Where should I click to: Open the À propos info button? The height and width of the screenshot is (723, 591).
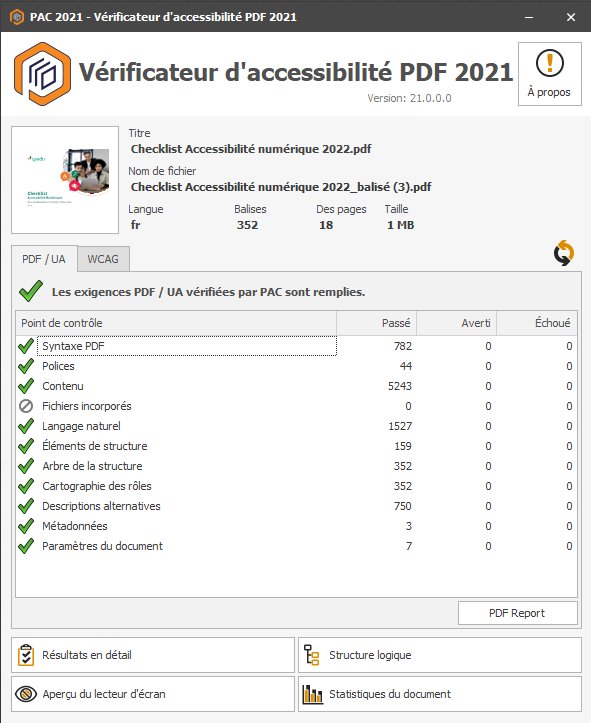[x=550, y=74]
